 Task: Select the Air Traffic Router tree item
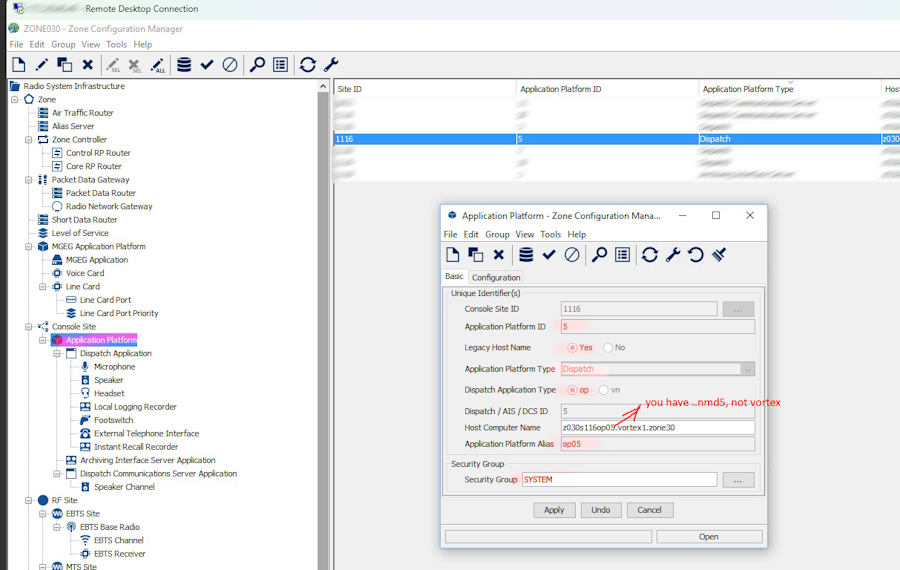point(83,113)
